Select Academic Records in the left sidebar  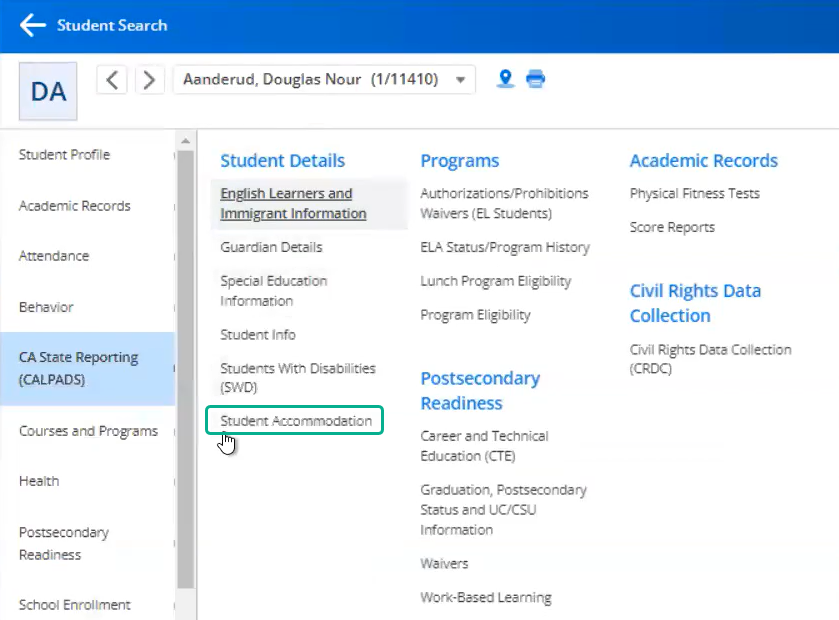click(75, 206)
